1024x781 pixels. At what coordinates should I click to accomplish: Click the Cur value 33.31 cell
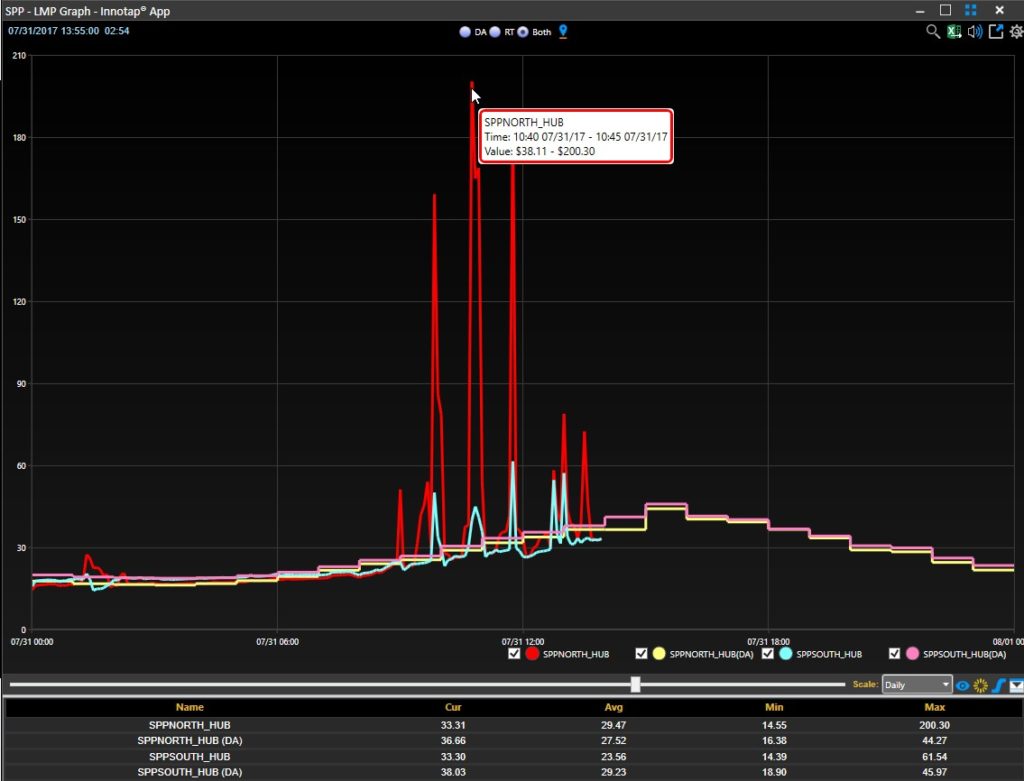click(x=453, y=725)
